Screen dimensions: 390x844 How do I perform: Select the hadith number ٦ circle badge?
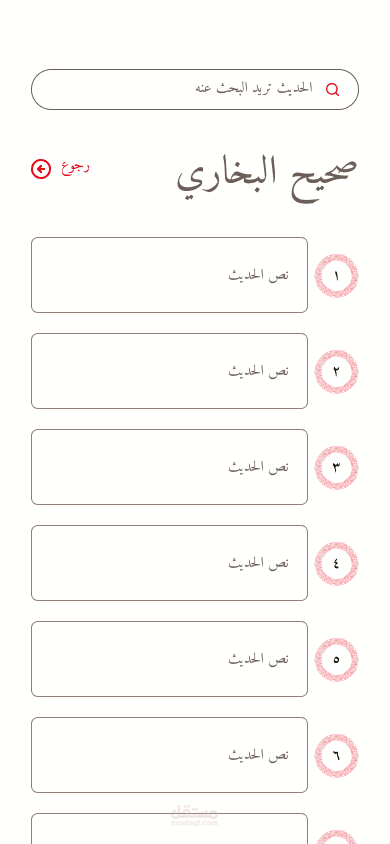[336, 755]
